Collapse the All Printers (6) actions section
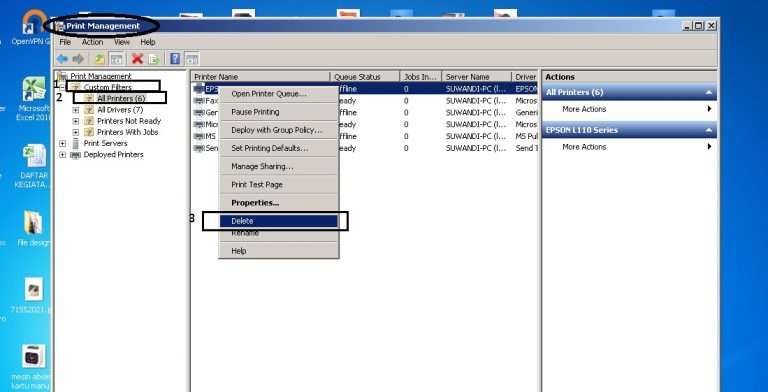768x392 pixels. pyautogui.click(x=708, y=92)
